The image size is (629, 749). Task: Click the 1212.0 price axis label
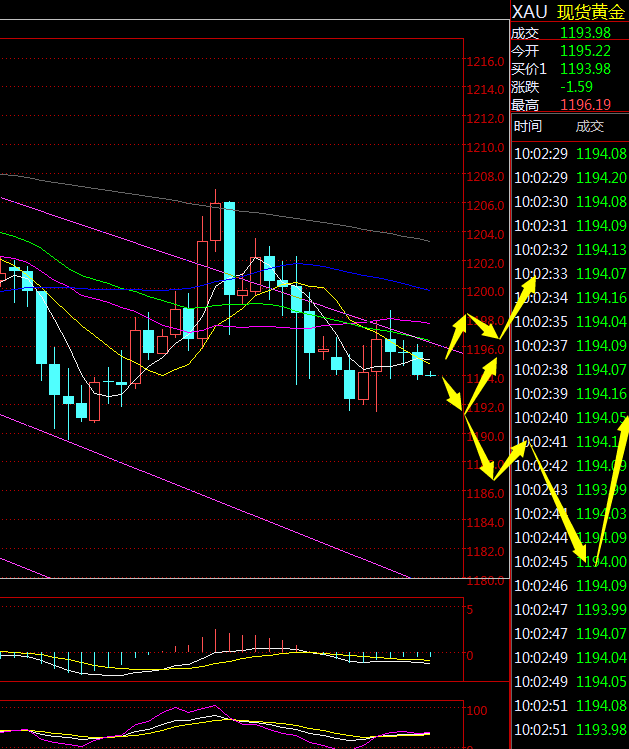tap(485, 118)
